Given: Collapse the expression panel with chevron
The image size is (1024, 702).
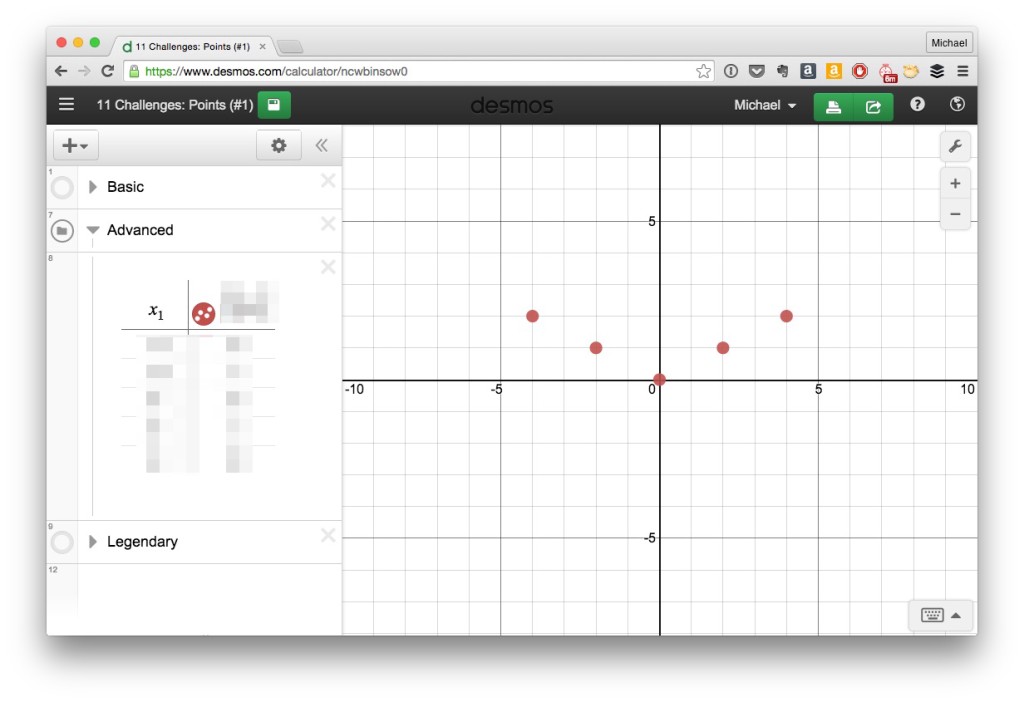Looking at the screenshot, I should coord(322,145).
